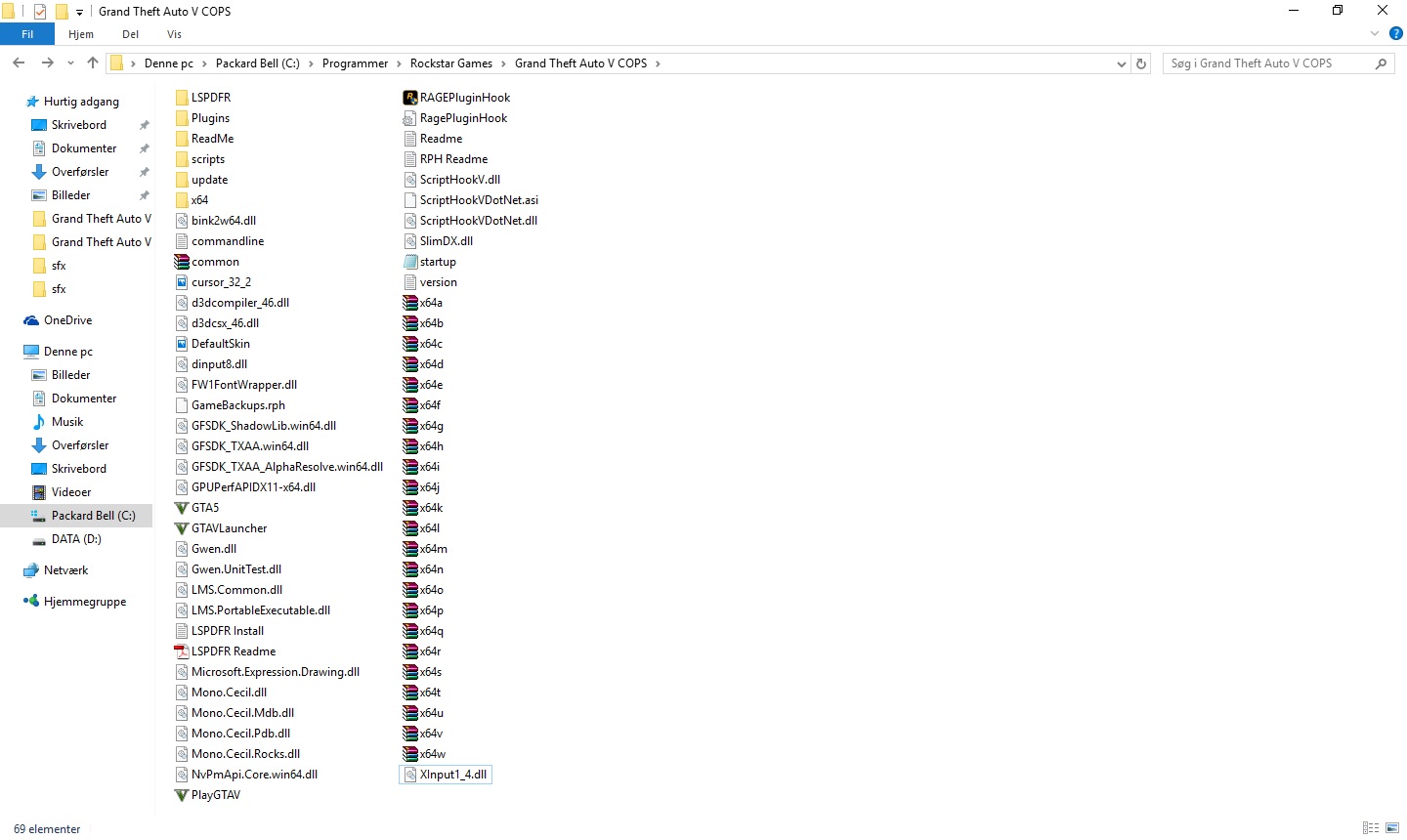Switch to large icons view layout
This screenshot has width=1407, height=840.
(x=1392, y=828)
